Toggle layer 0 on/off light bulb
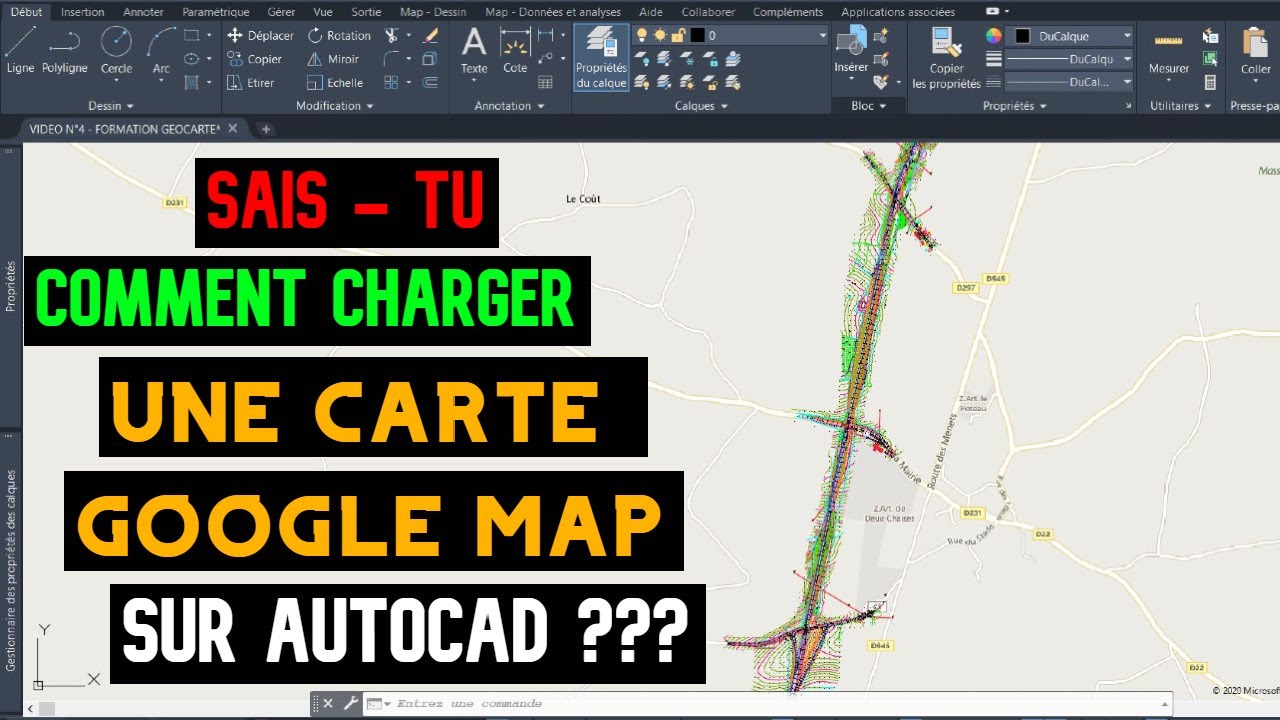 pyautogui.click(x=644, y=35)
